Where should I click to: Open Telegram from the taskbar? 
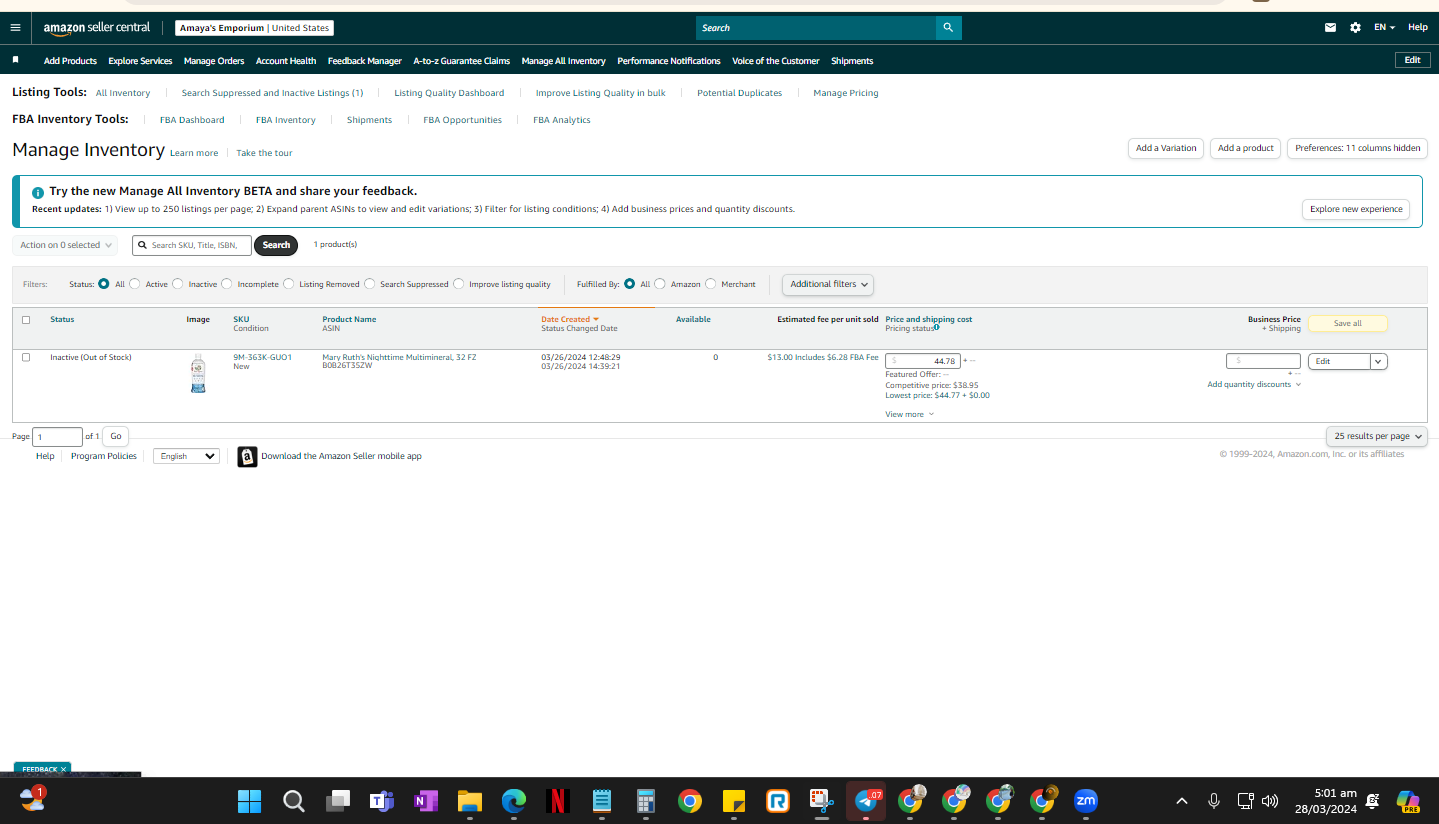(866, 801)
